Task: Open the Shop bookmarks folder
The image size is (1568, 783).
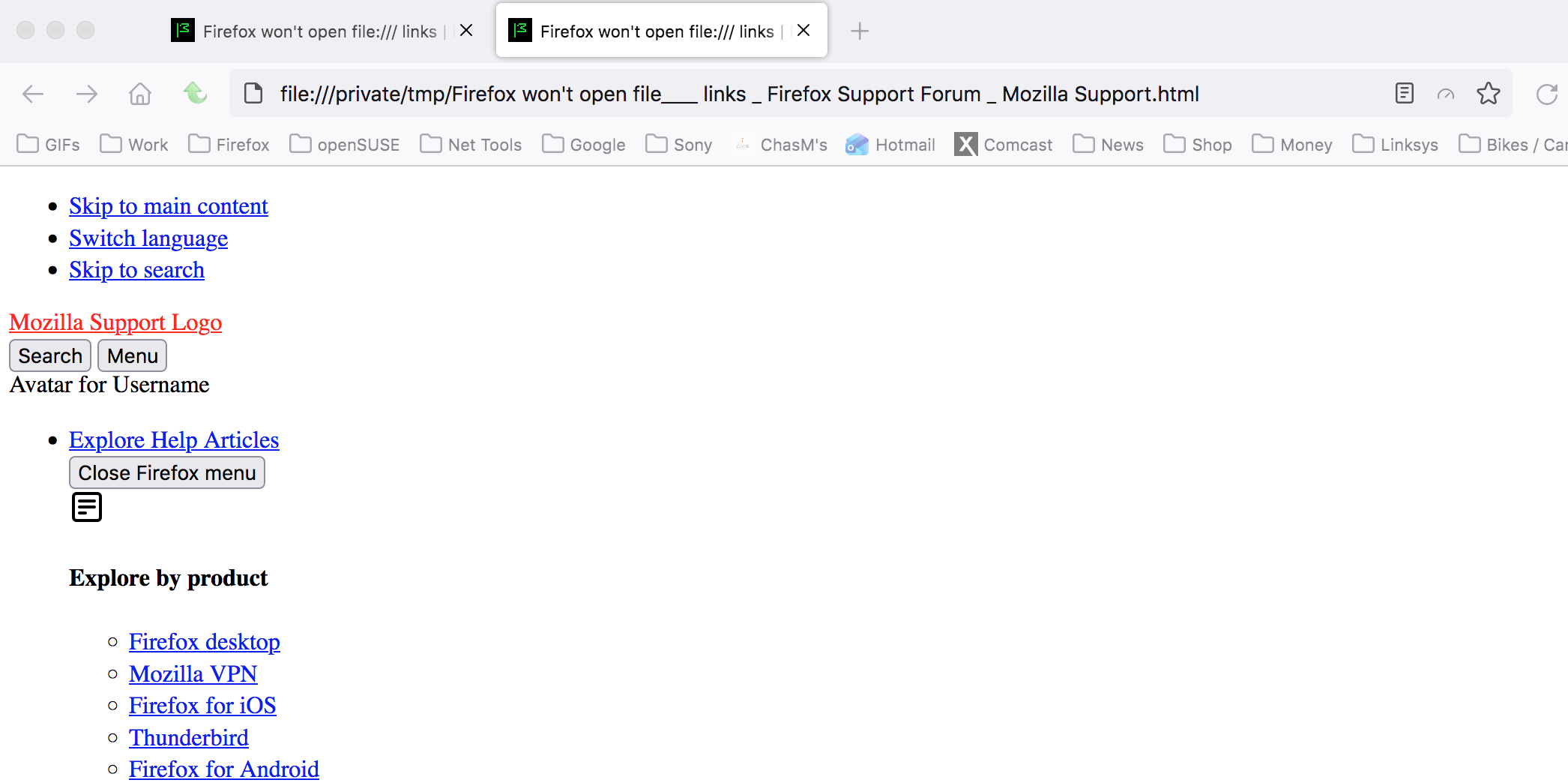Action: tap(1198, 145)
